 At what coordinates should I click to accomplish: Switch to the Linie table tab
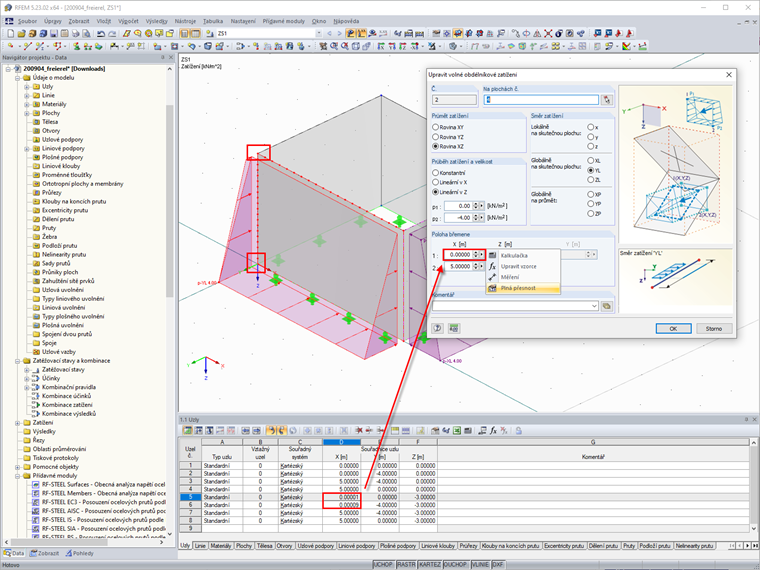click(x=200, y=546)
